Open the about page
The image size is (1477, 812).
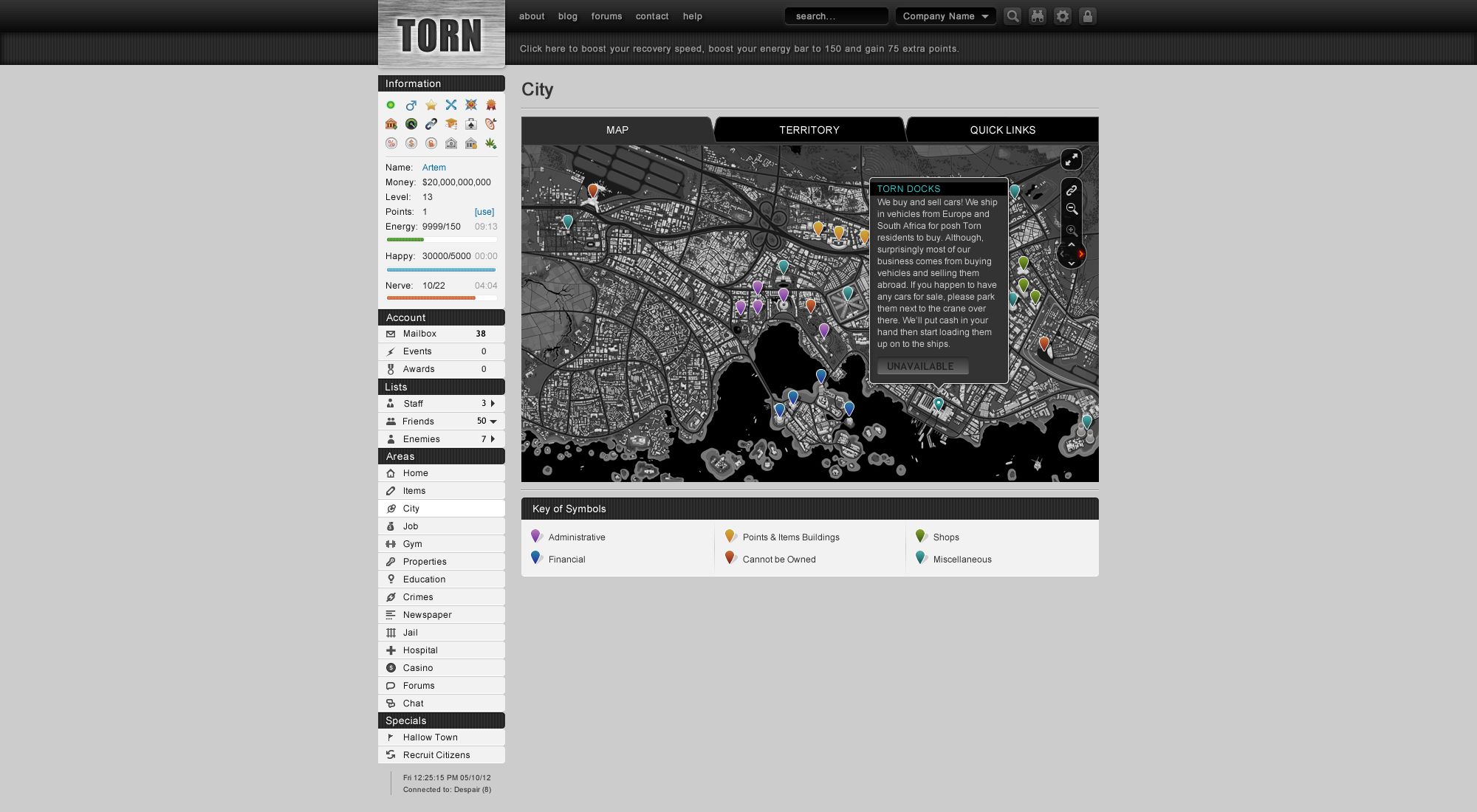coord(532,16)
